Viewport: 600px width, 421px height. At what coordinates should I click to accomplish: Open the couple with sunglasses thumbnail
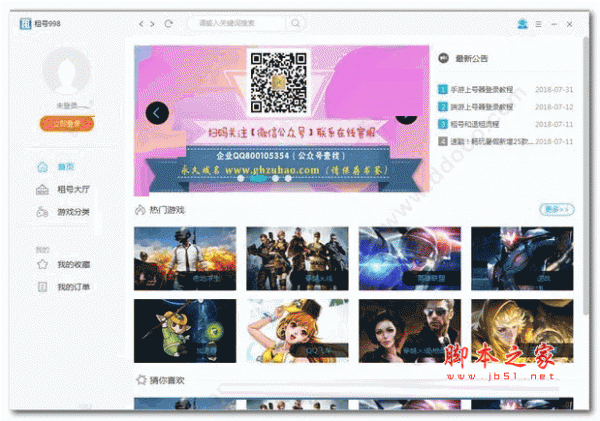(x=410, y=331)
